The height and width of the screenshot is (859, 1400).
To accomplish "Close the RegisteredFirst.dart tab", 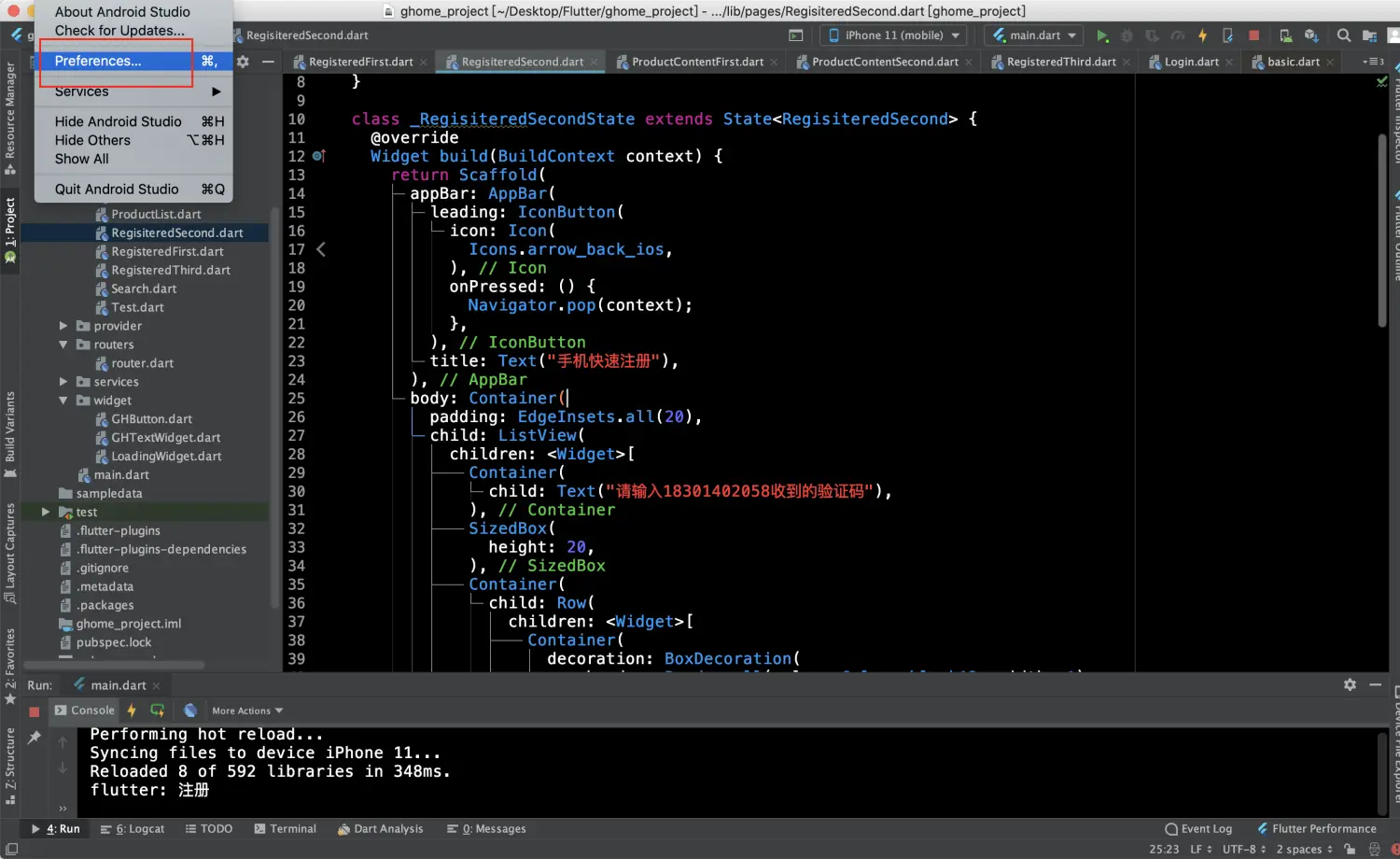I will (423, 63).
